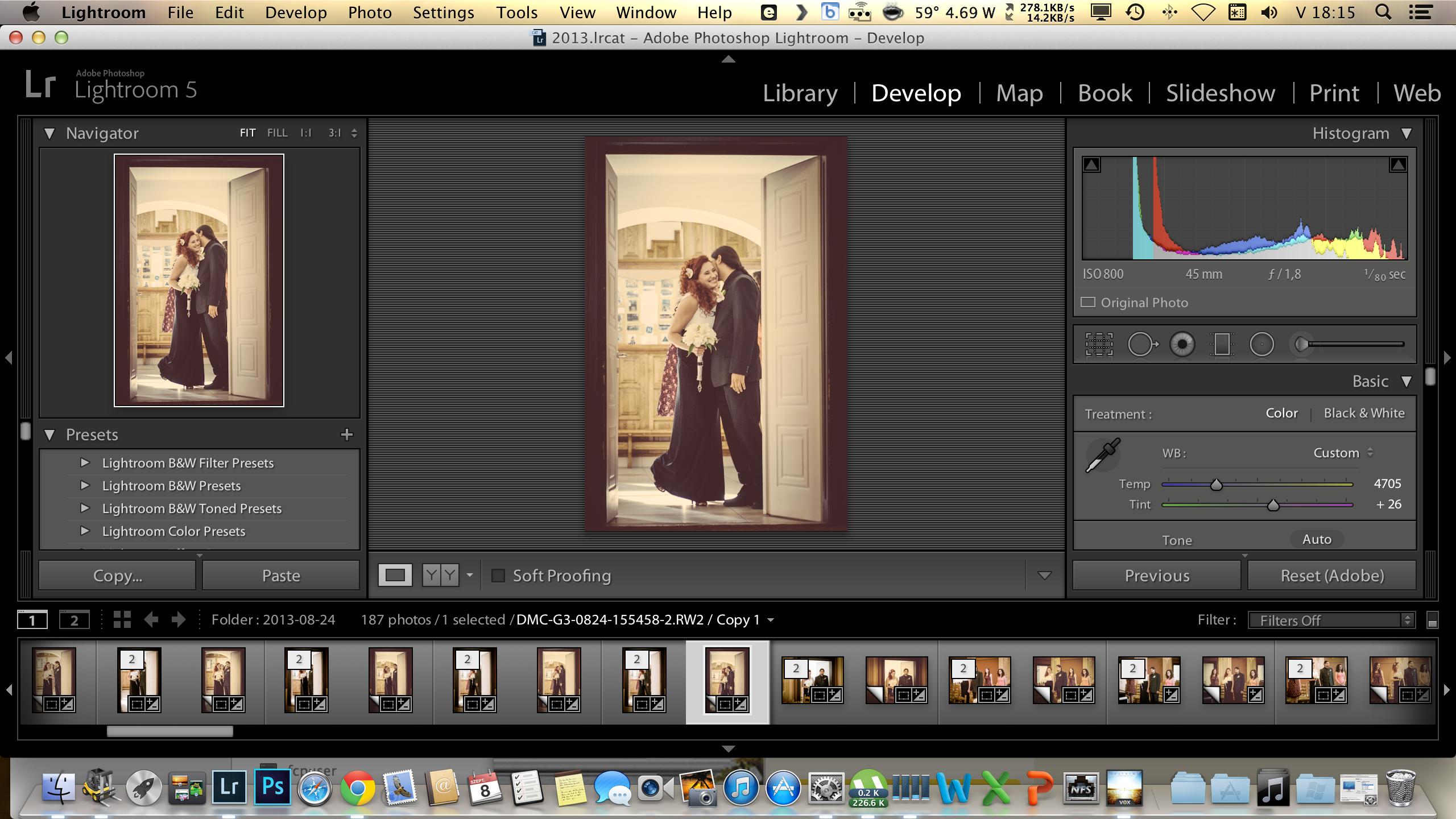Screen dimensions: 1456x819
Task: Click the Tint slider handle
Action: (x=1273, y=505)
